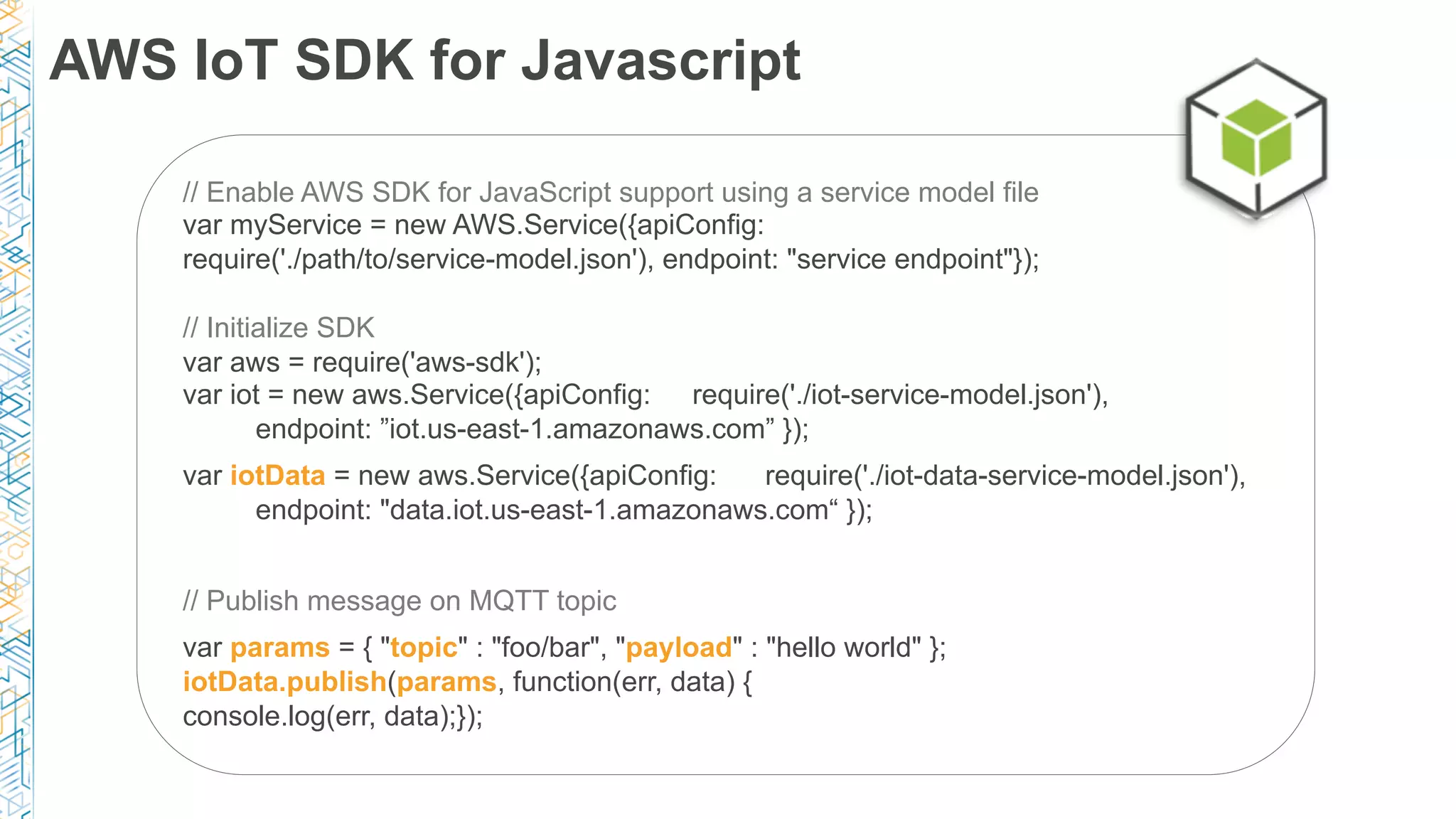Click the "hello world" string value
The image size is (1456, 819).
pos(843,648)
